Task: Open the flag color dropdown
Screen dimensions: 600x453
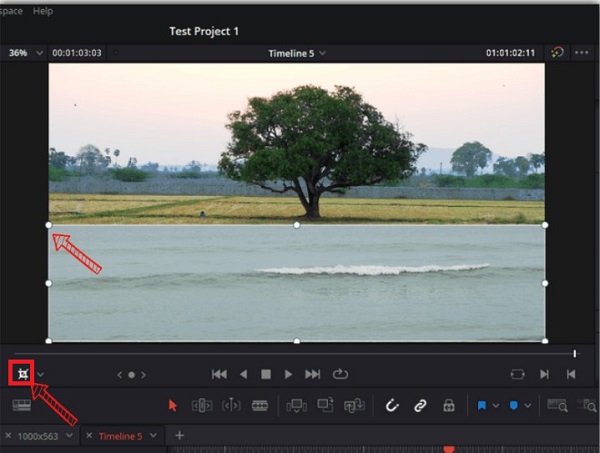Action: point(496,406)
